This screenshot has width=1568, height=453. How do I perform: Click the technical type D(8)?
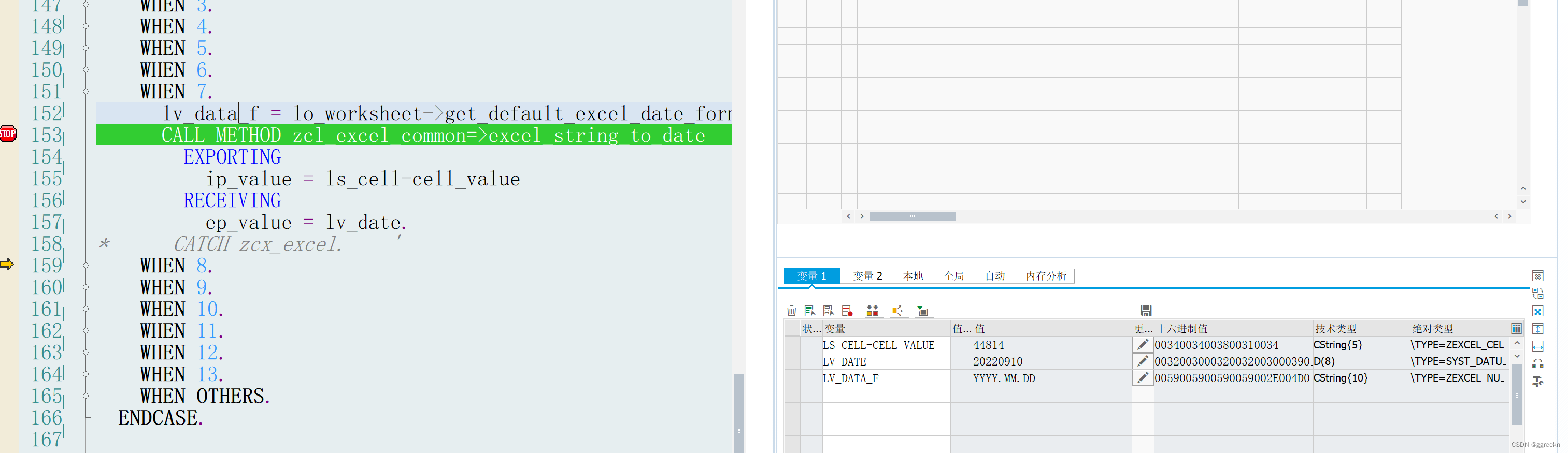pos(1324,361)
